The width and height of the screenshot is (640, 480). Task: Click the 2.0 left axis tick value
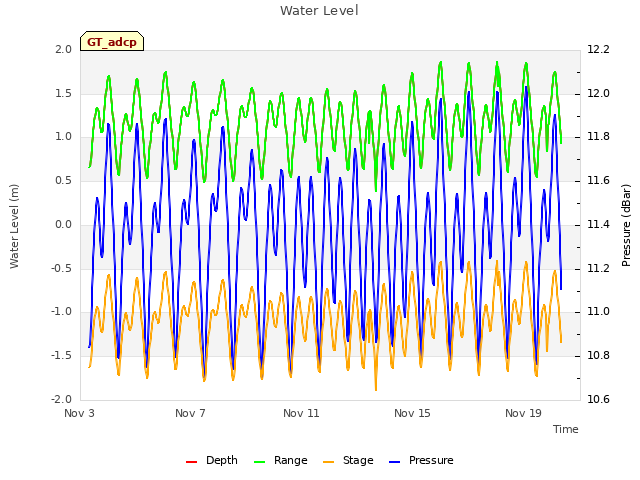(63, 49)
